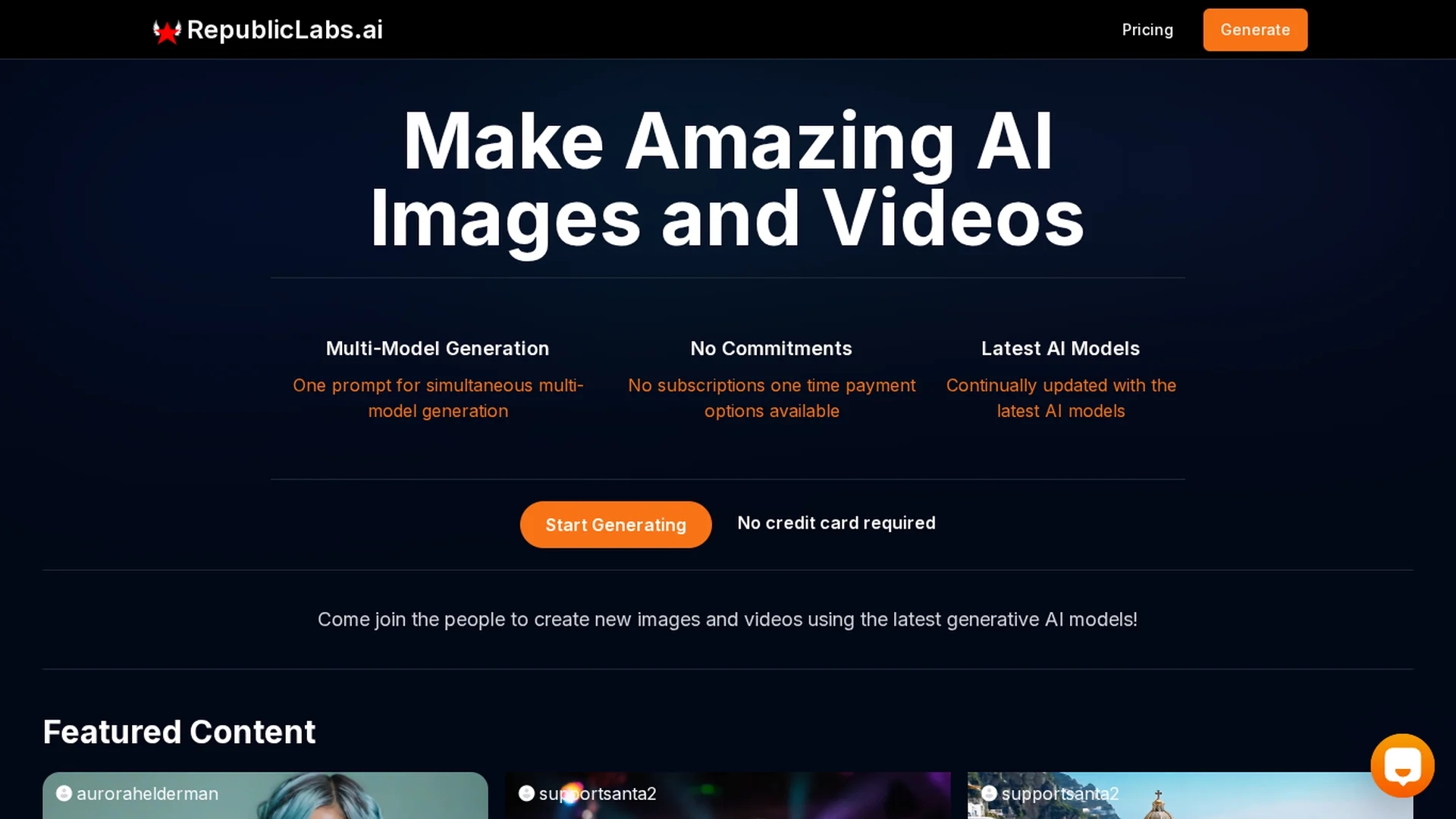Open the Pricing page

click(x=1147, y=30)
